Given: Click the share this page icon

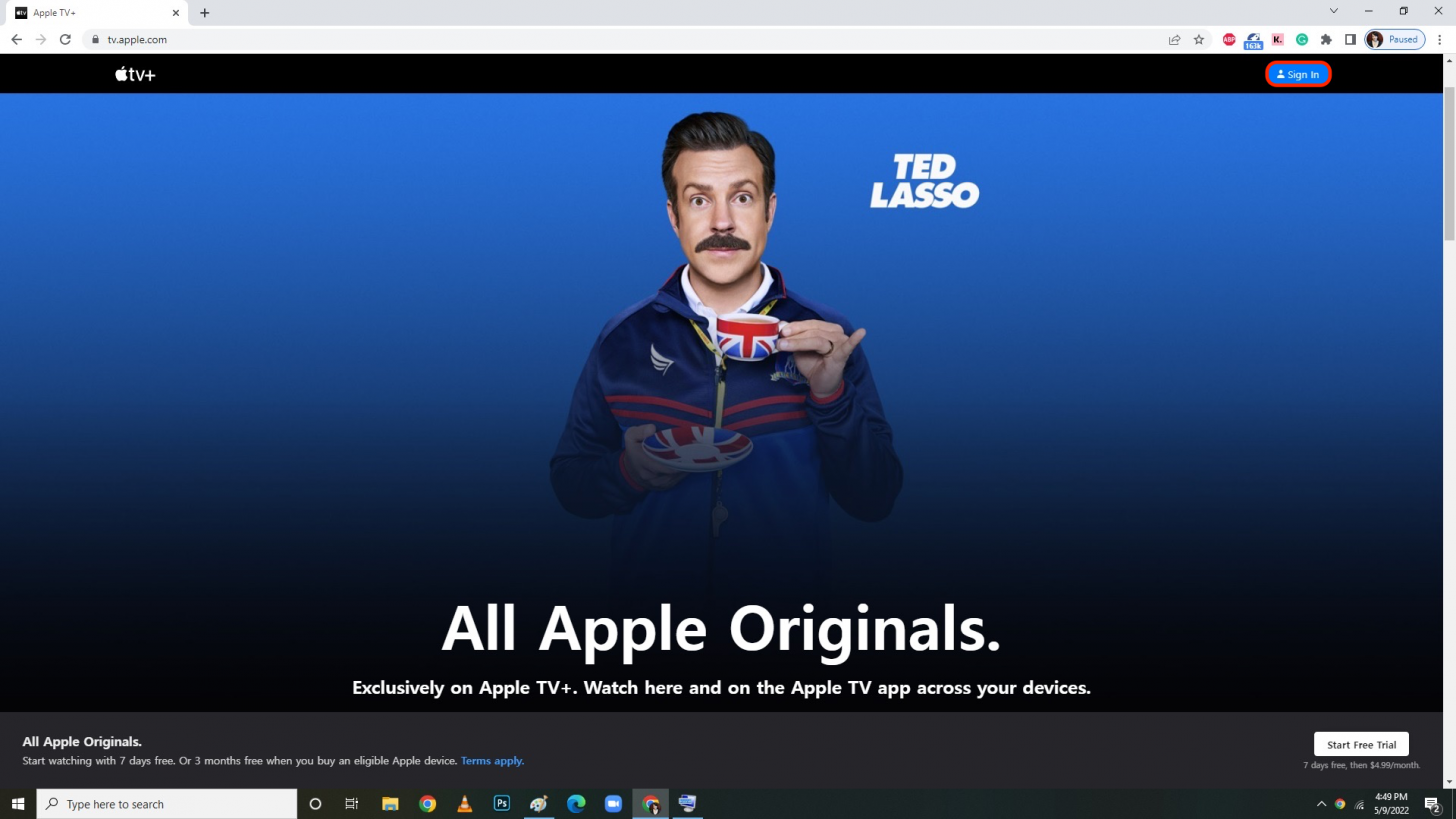Looking at the screenshot, I should click(1174, 40).
